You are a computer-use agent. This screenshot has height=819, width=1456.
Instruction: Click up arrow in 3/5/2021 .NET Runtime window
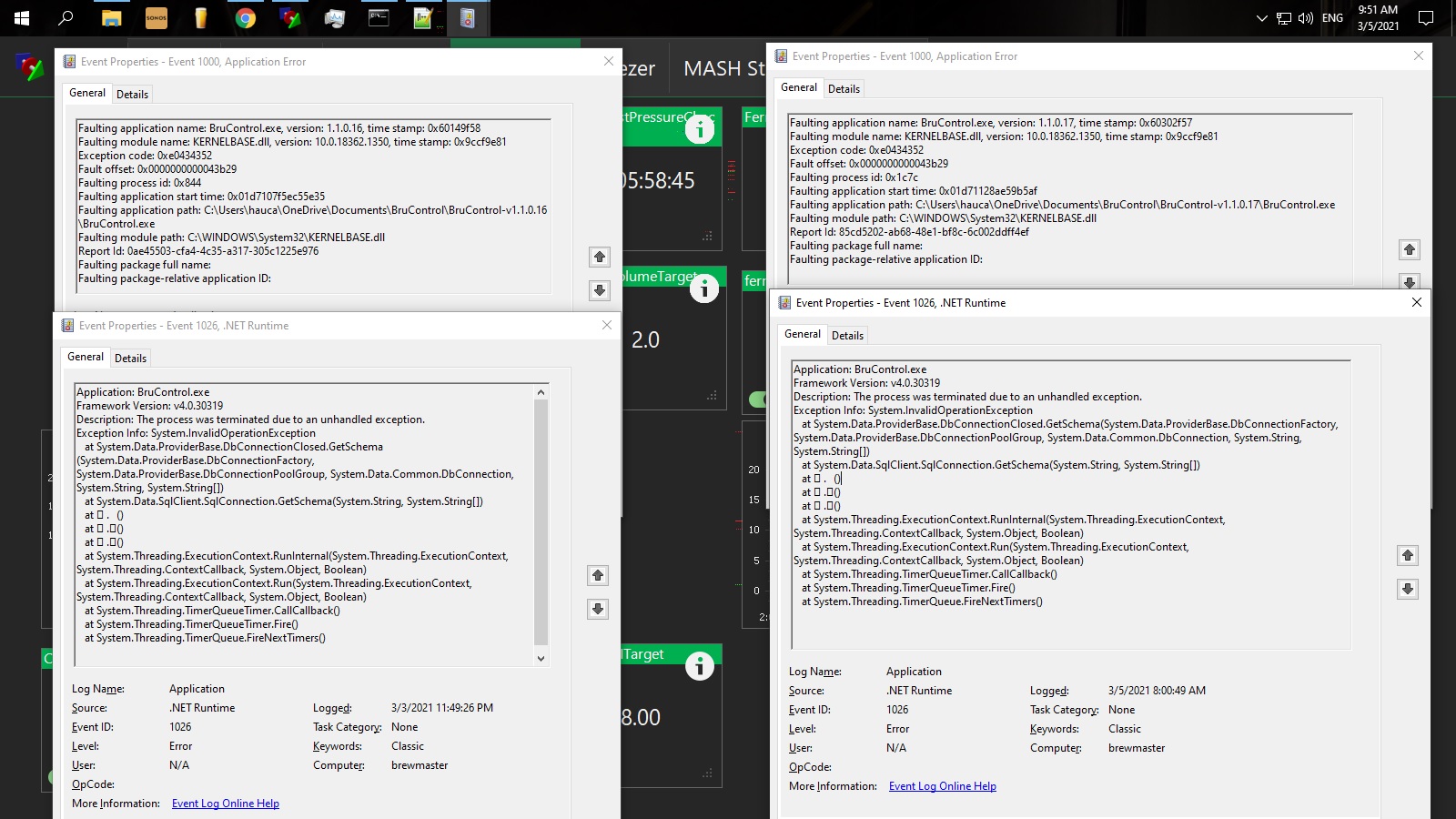pos(1408,555)
